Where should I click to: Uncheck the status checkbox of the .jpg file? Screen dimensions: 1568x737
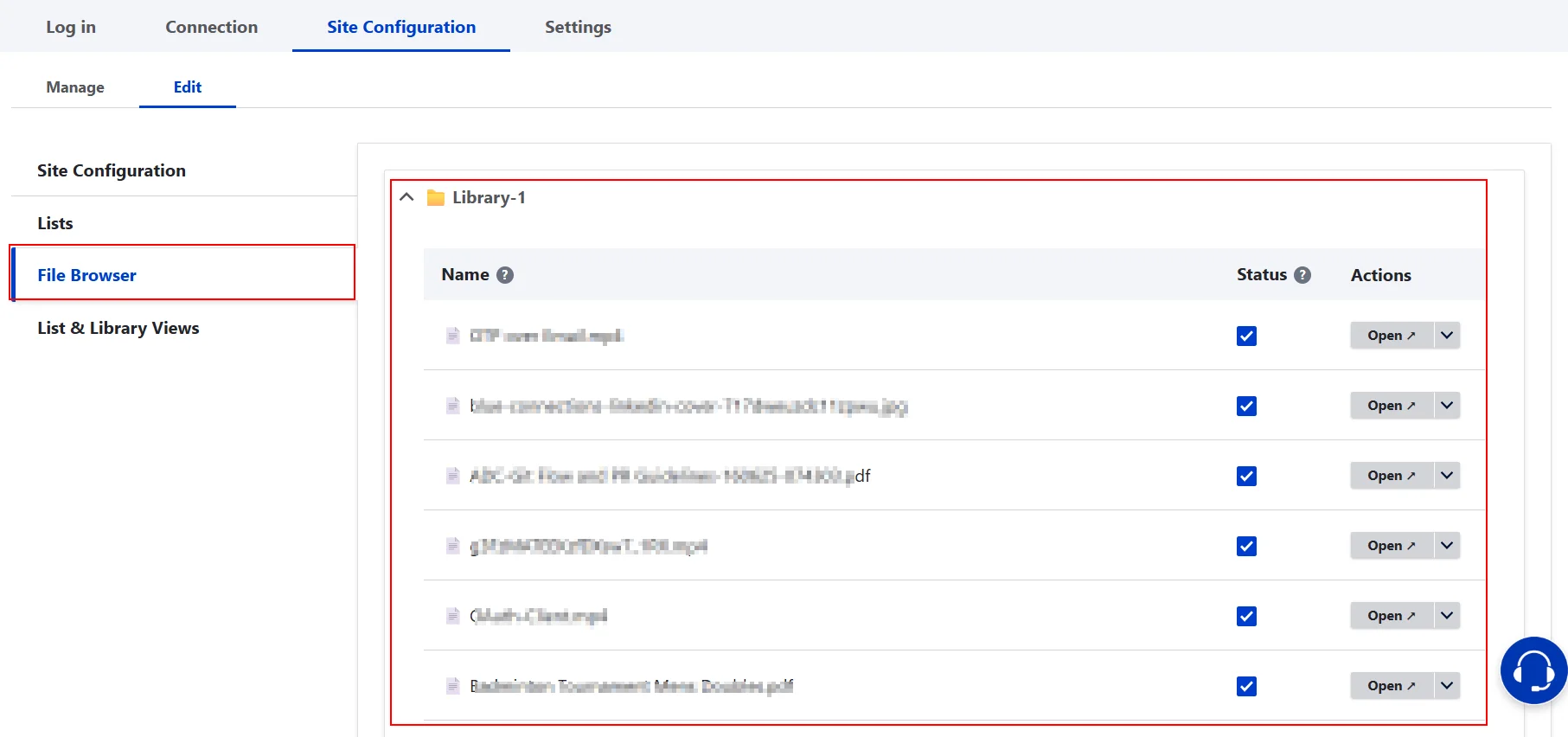pos(1246,406)
